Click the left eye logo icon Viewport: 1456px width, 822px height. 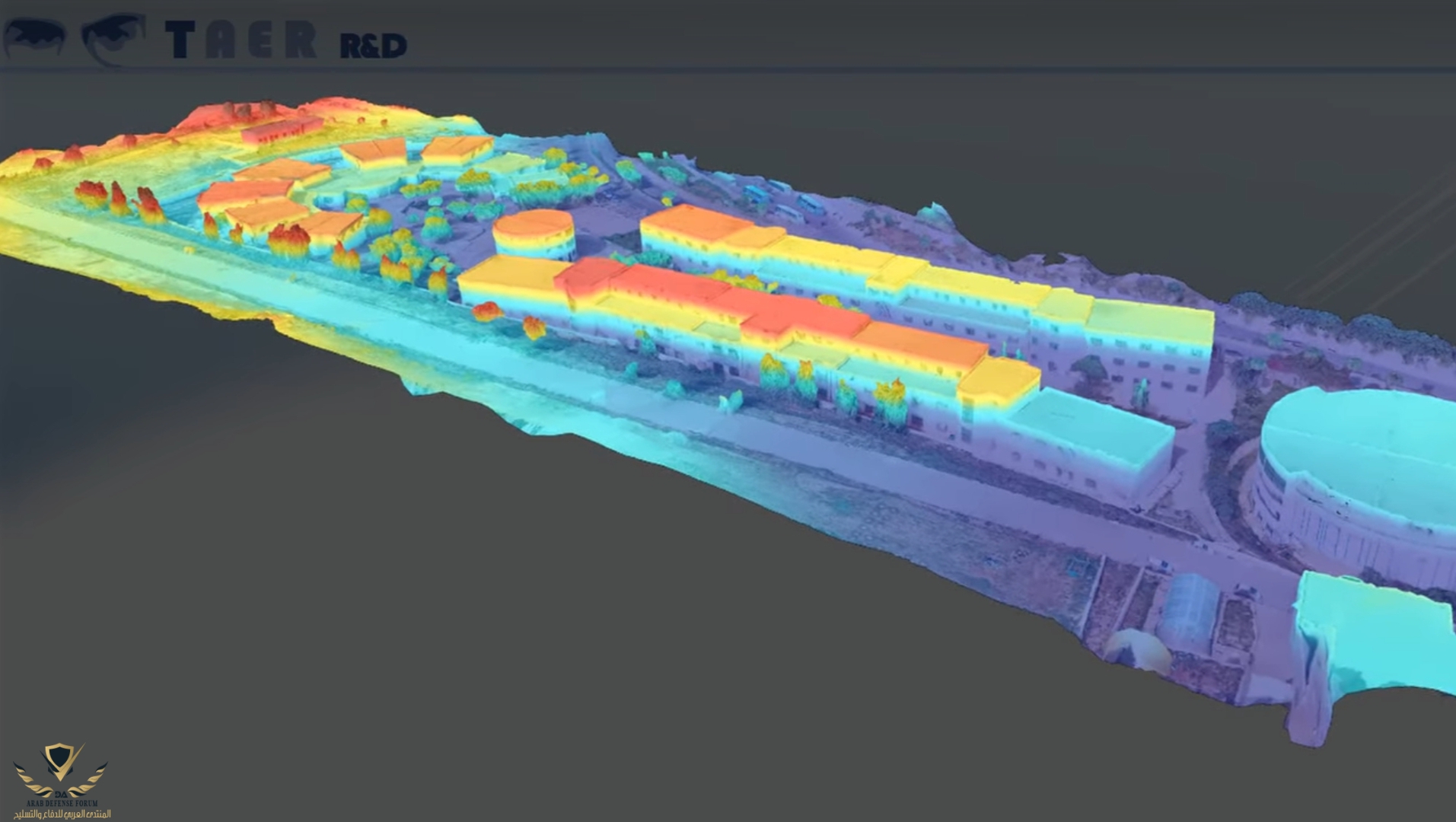pos(34,37)
